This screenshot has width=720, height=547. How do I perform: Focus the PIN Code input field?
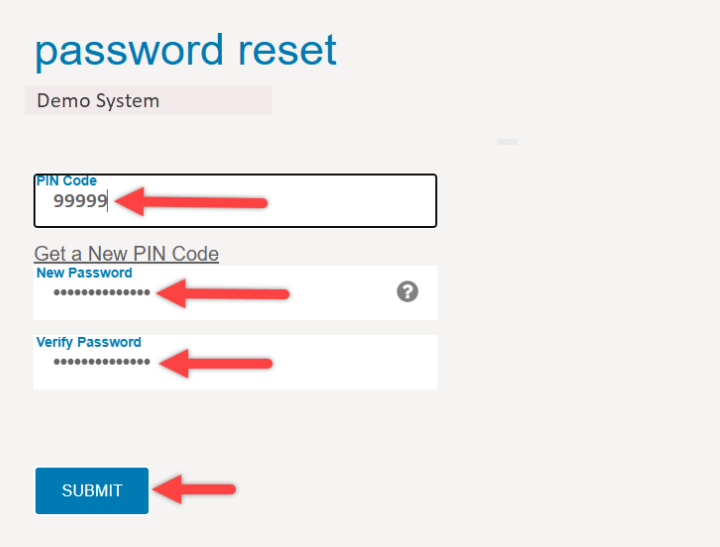coord(300,203)
